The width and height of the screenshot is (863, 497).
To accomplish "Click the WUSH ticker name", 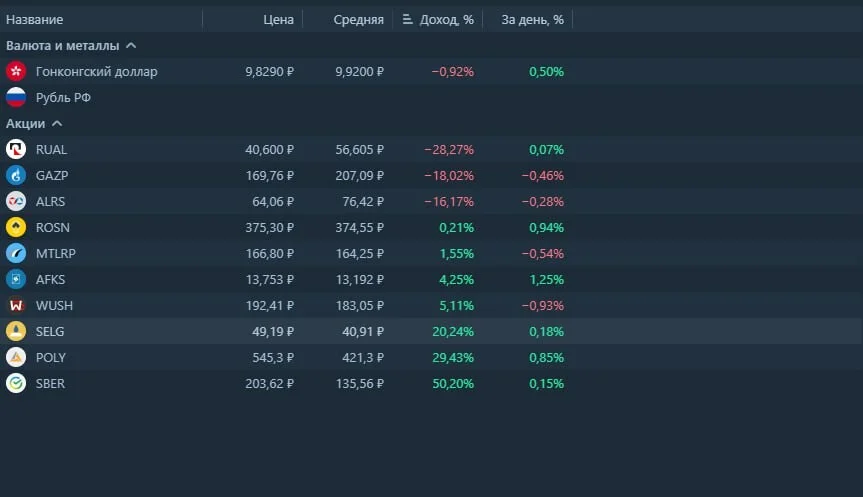I will tap(54, 305).
